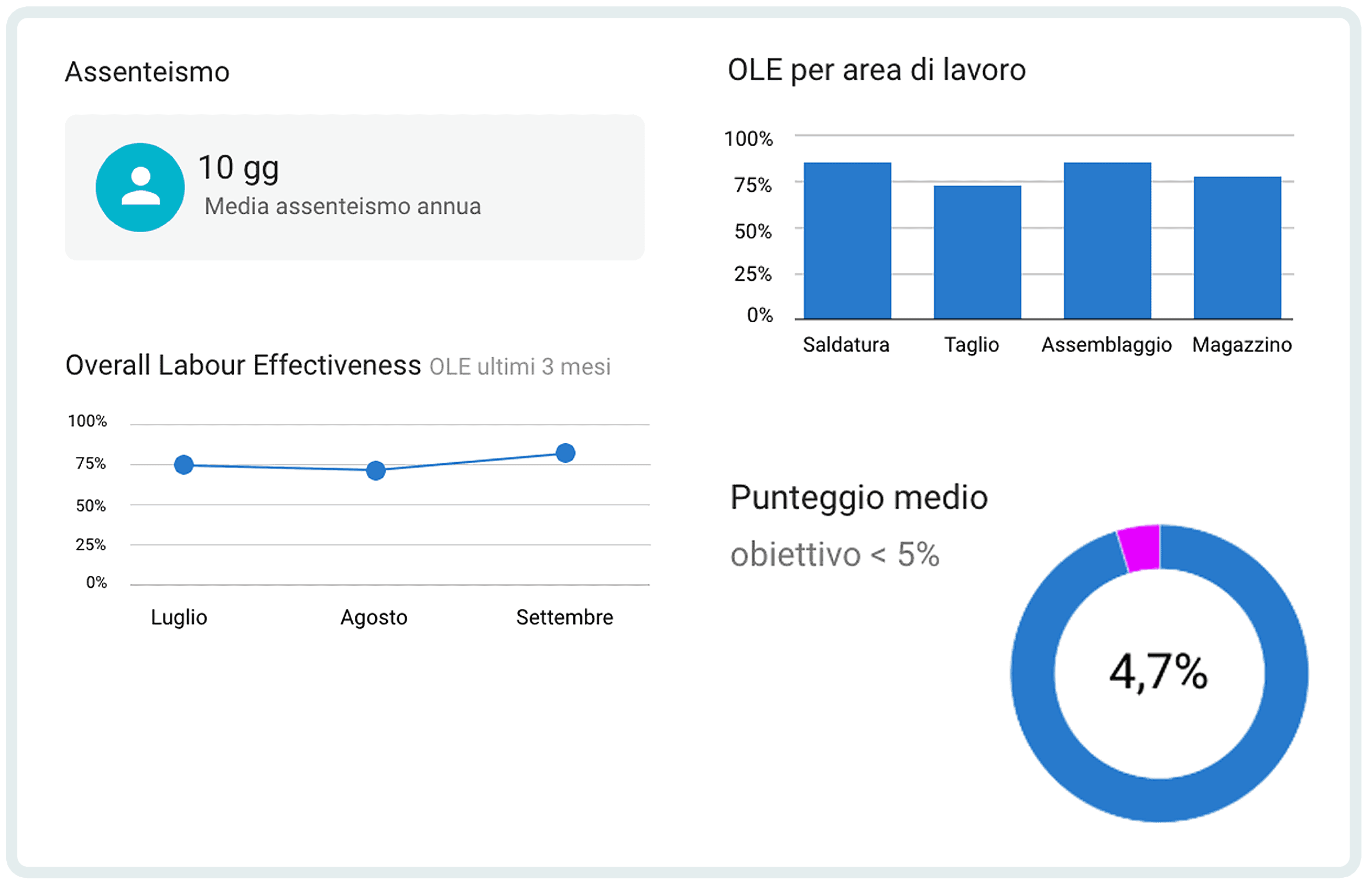Image resolution: width=1372 pixels, height=884 pixels.
Task: Select the Settembre data point
Action: click(566, 453)
